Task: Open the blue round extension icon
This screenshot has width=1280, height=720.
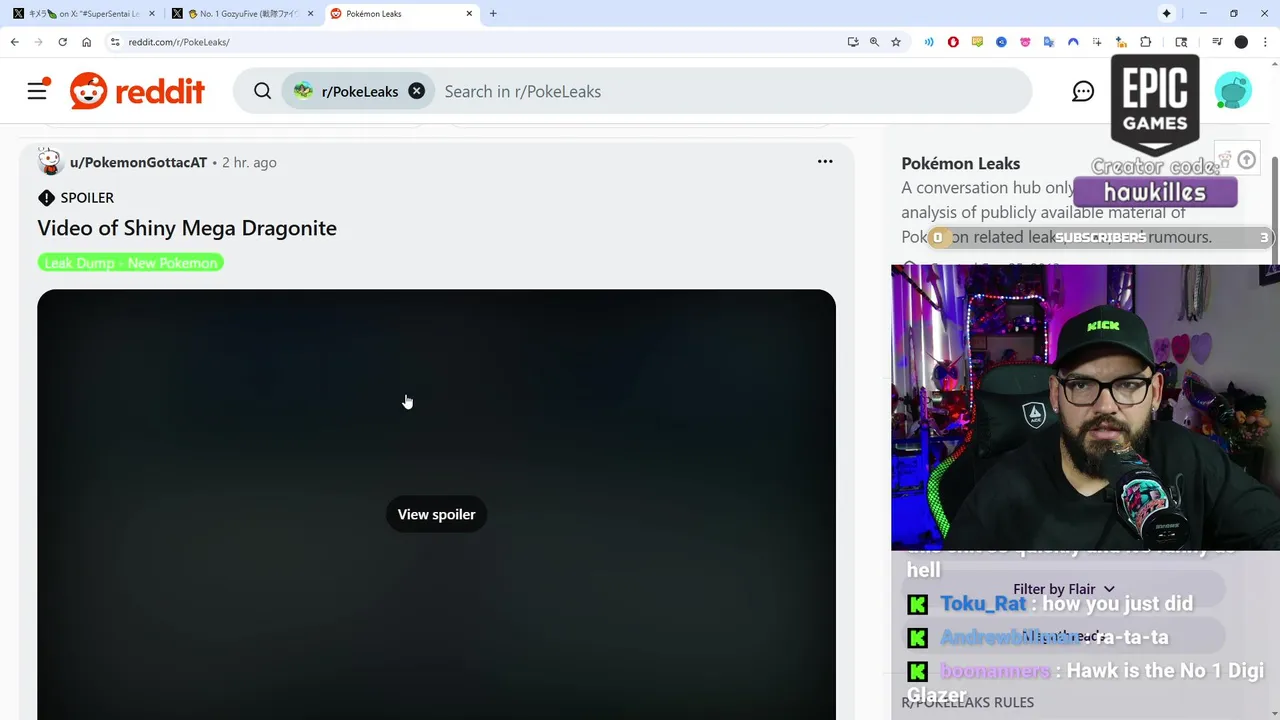Action: pos(1001,42)
